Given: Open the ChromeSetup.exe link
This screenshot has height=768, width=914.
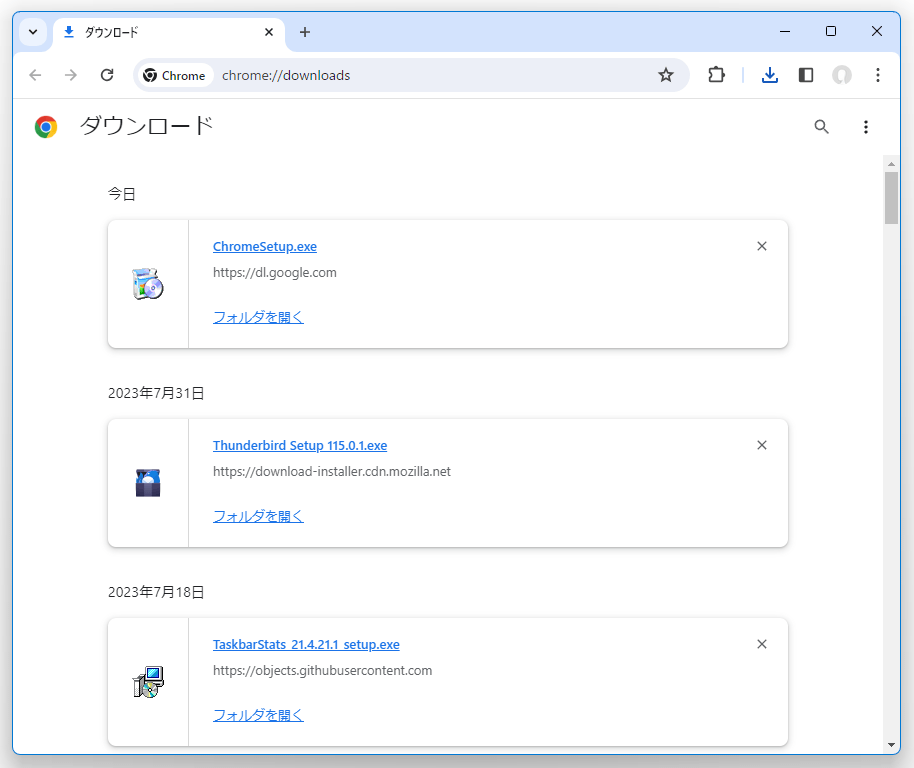Looking at the screenshot, I should [x=265, y=246].
